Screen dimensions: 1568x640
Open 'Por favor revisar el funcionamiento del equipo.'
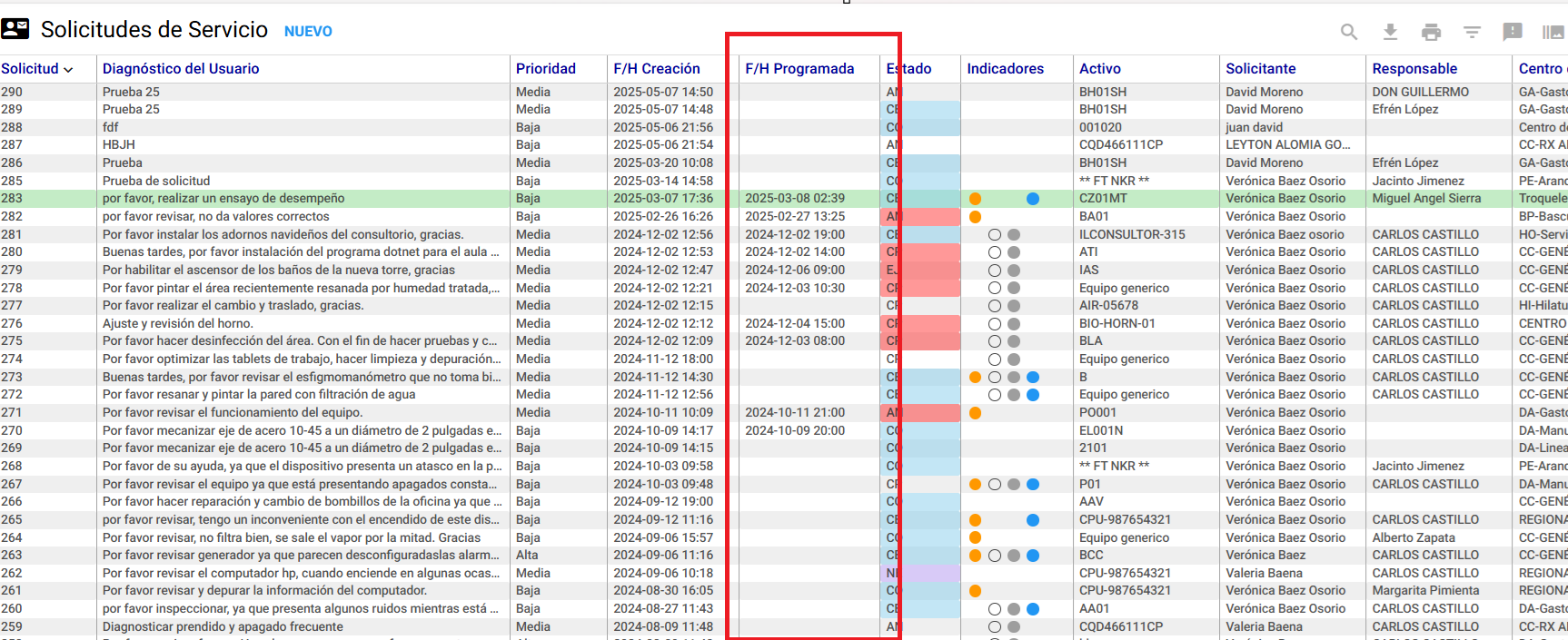[x=233, y=413]
